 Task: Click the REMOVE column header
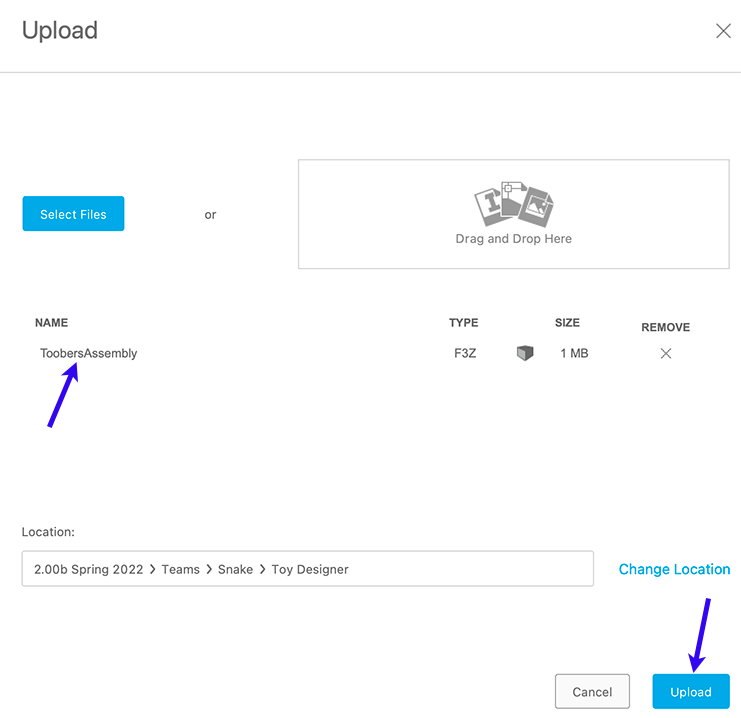(x=665, y=327)
